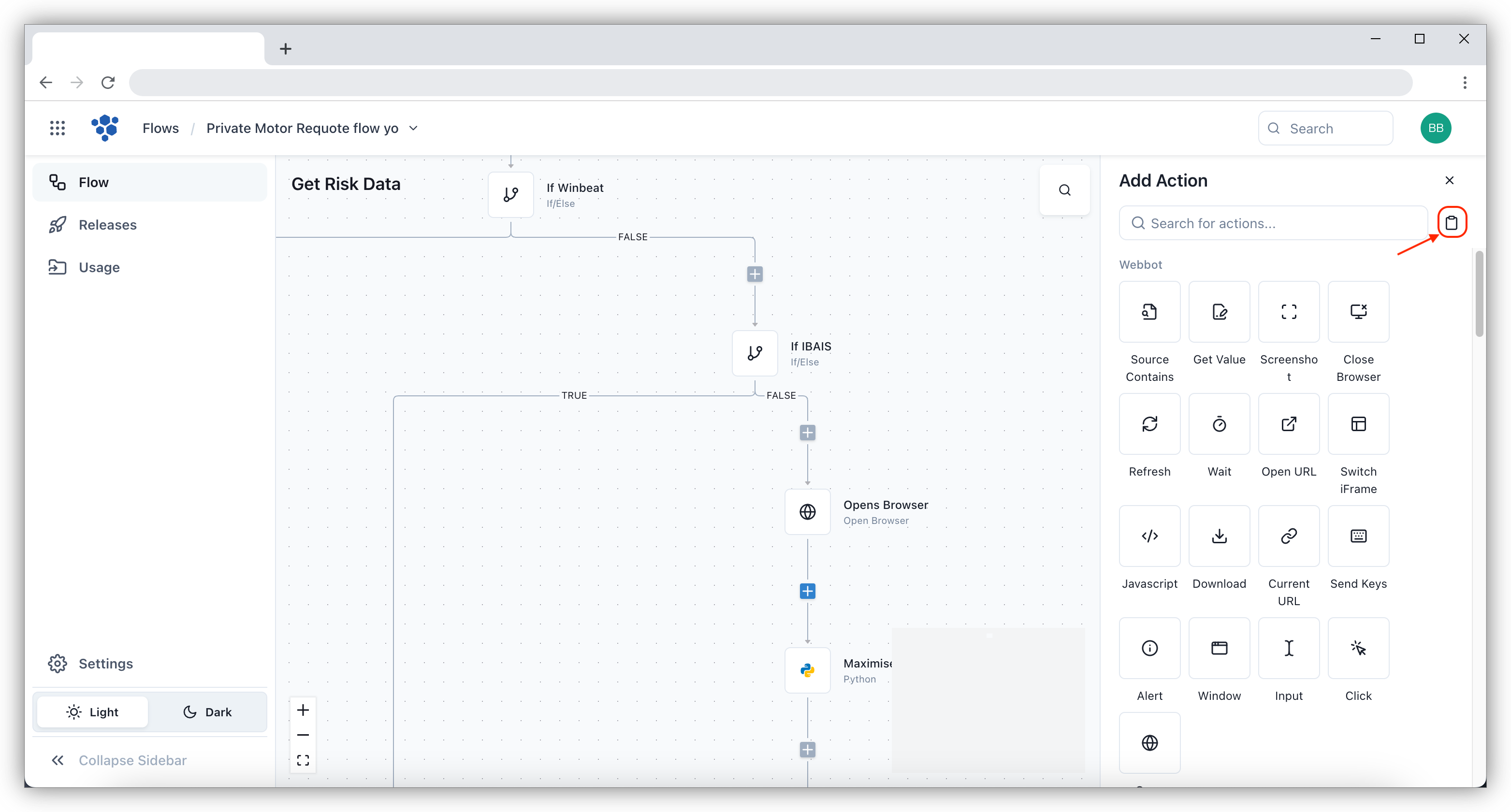Add the Switch iFrame action
This screenshot has width=1511, height=812.
tap(1358, 423)
